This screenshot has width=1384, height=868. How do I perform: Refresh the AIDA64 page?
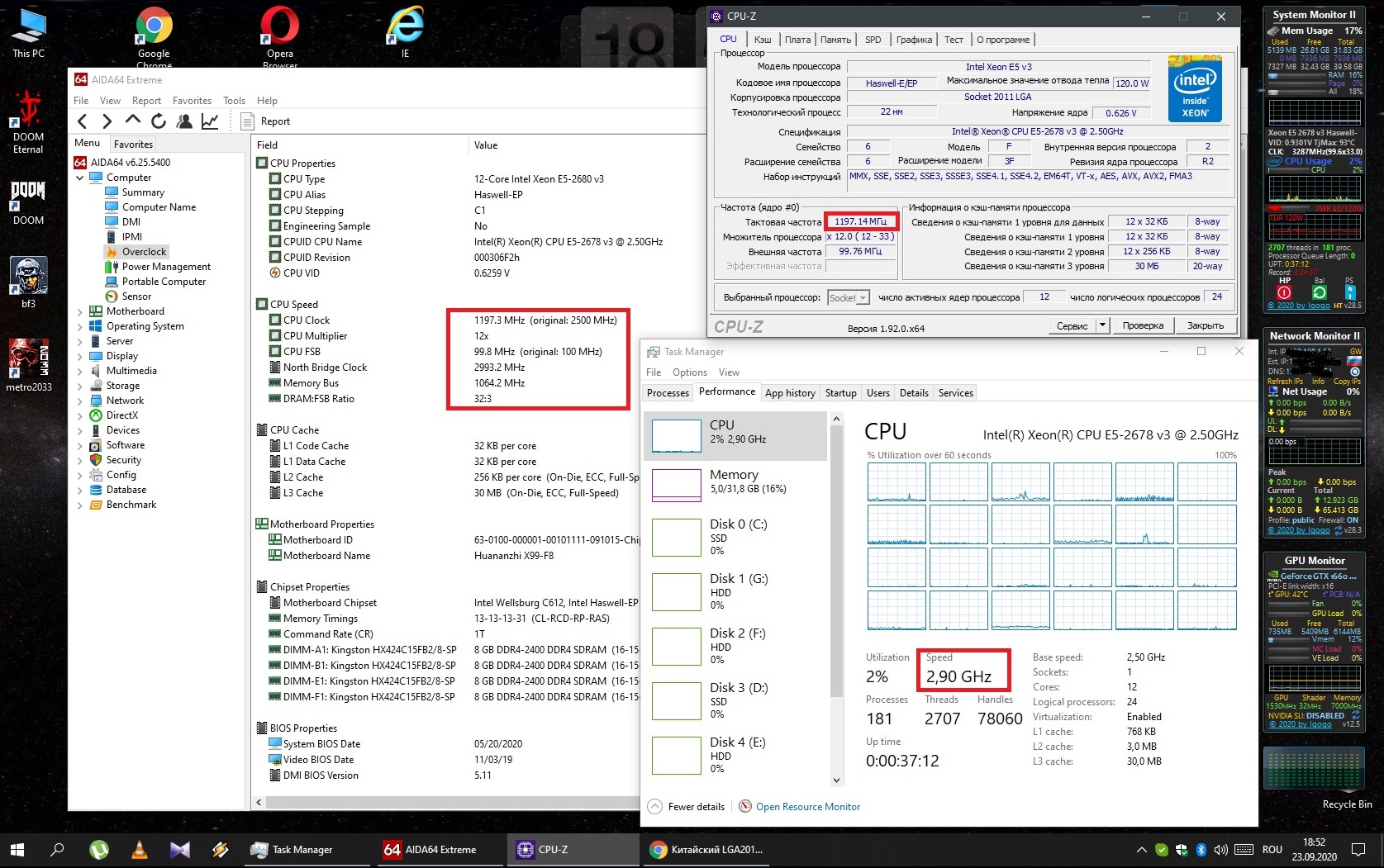click(x=159, y=121)
